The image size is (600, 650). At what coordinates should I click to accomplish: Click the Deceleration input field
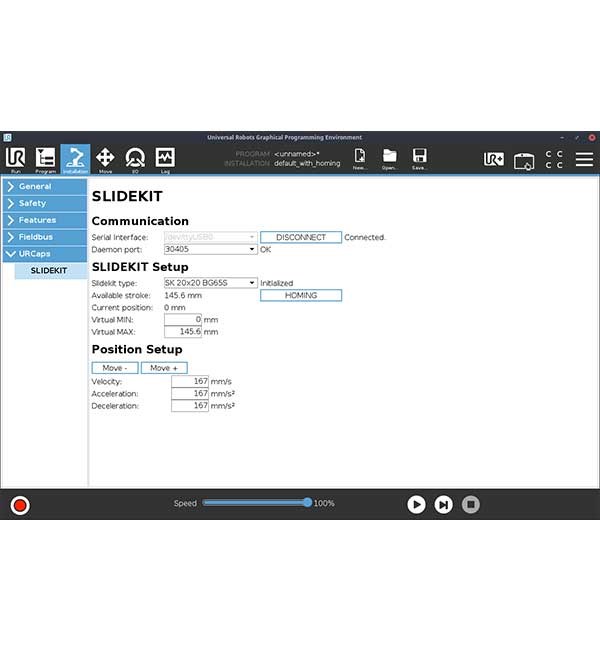click(x=190, y=406)
